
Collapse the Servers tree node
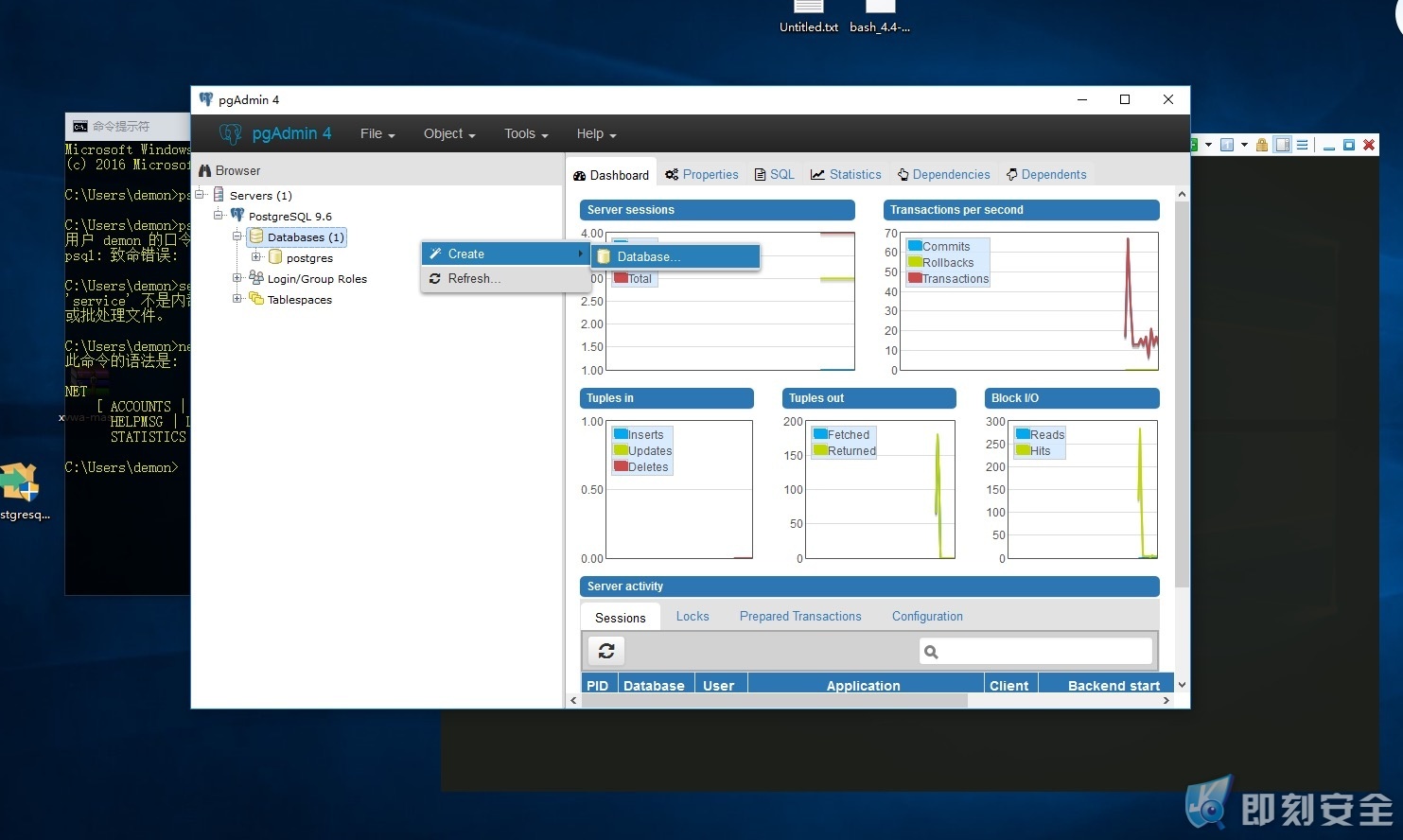click(201, 195)
